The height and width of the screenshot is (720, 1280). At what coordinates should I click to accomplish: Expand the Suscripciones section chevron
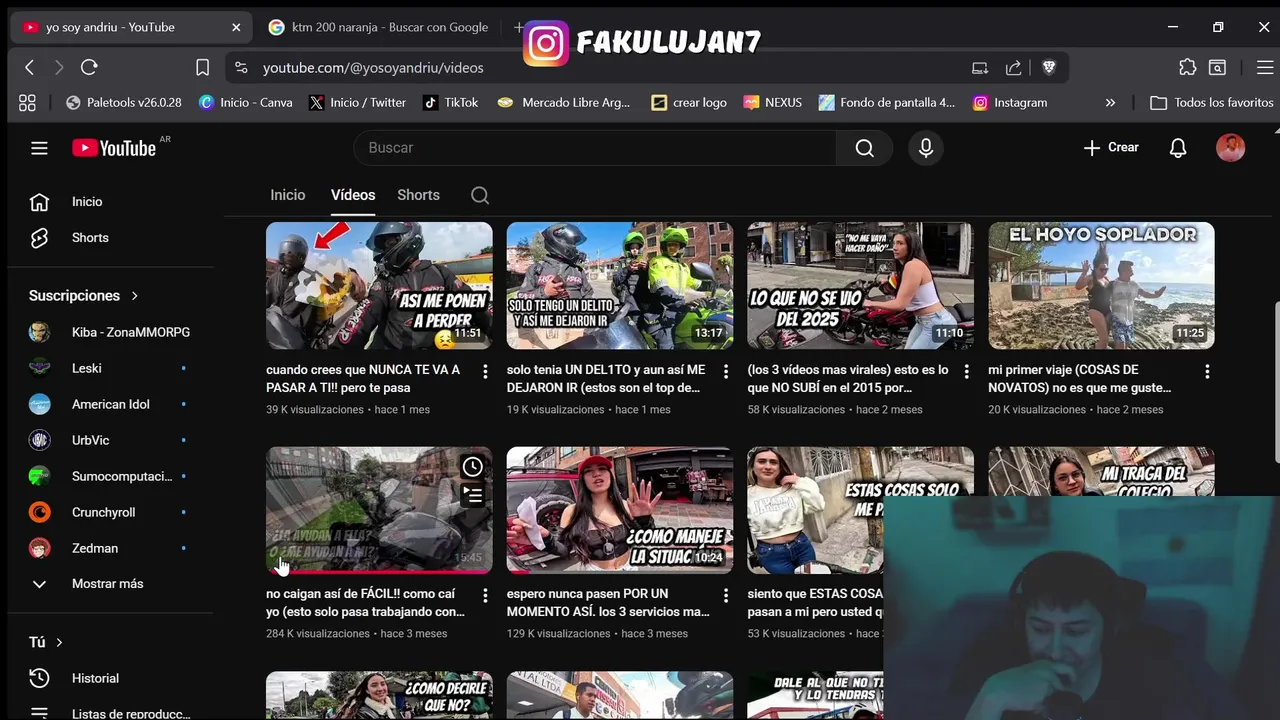coord(135,296)
